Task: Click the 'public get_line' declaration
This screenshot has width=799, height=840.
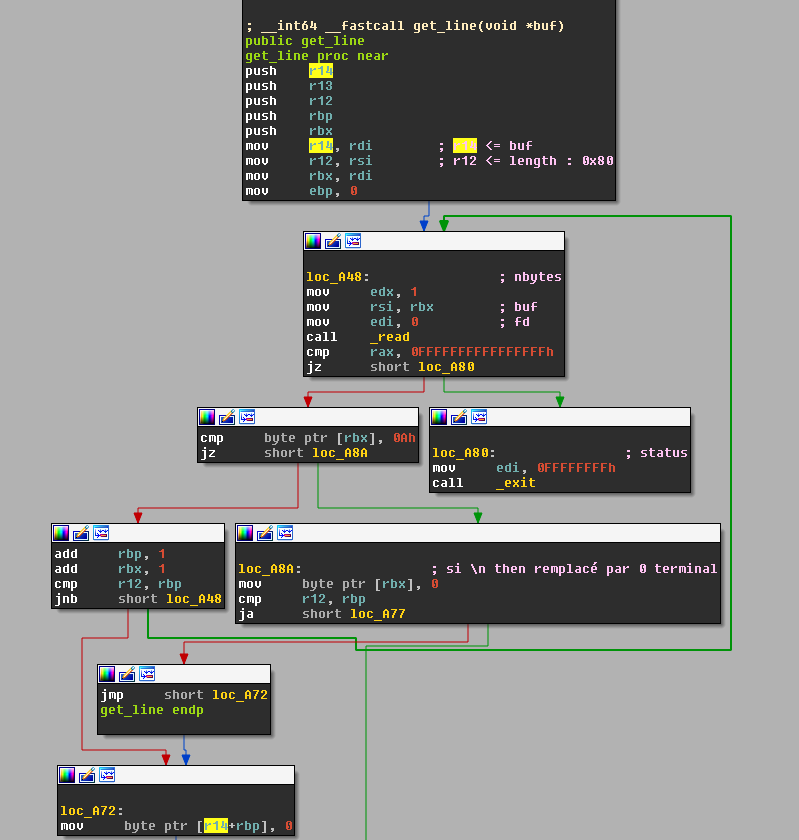Action: 305,41
